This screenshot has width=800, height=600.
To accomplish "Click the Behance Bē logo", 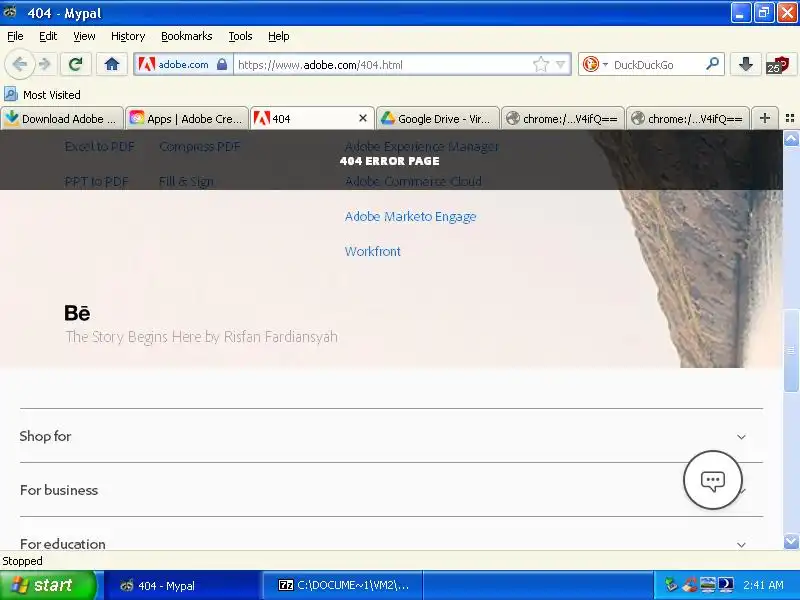I will point(77,313).
